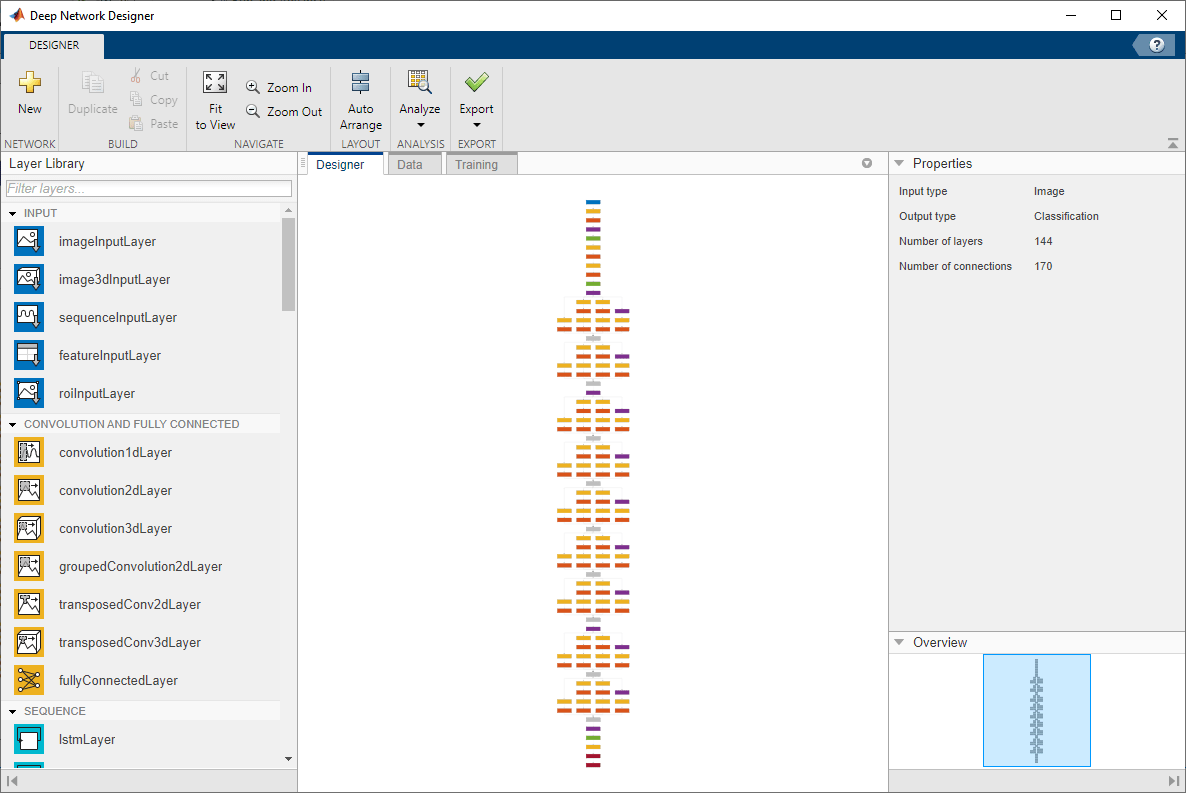Select the bottom dark red output layer block
Viewport: 1186px width, 793px height.
tap(593, 765)
